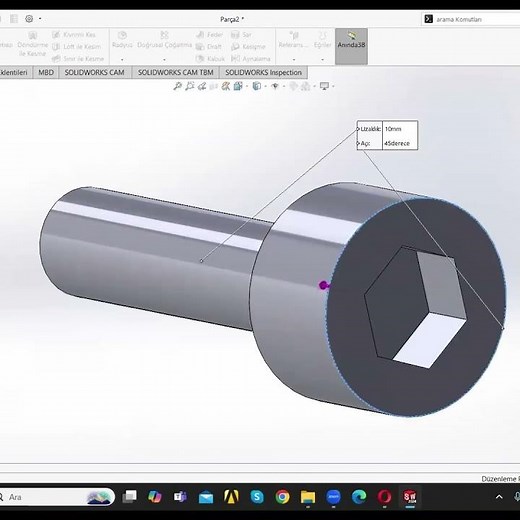Click the Uzaklık 10mm value field
The width and height of the screenshot is (520, 520).
coord(400,129)
